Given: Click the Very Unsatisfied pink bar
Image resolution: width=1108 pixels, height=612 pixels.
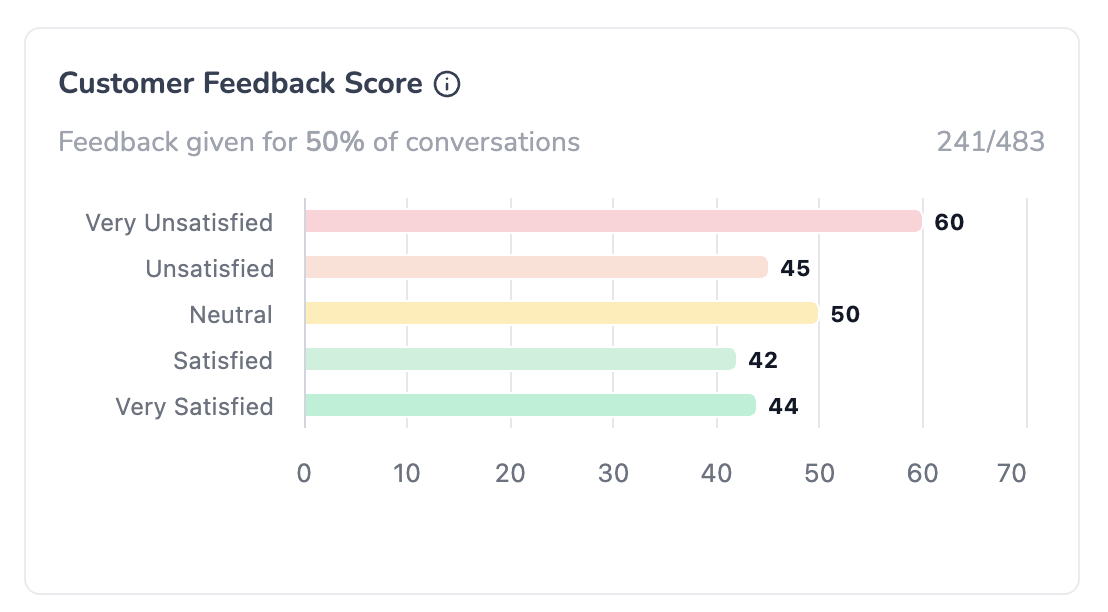Looking at the screenshot, I should point(612,221).
